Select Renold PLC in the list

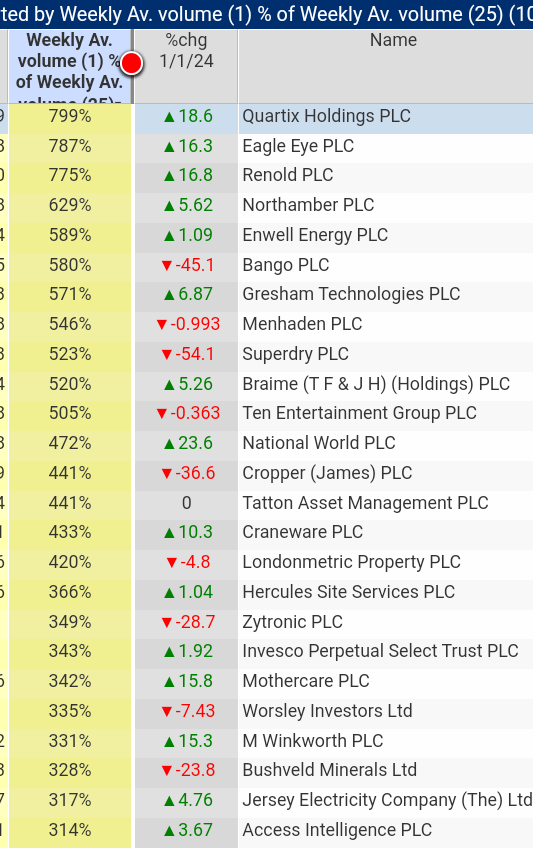pyautogui.click(x=288, y=175)
